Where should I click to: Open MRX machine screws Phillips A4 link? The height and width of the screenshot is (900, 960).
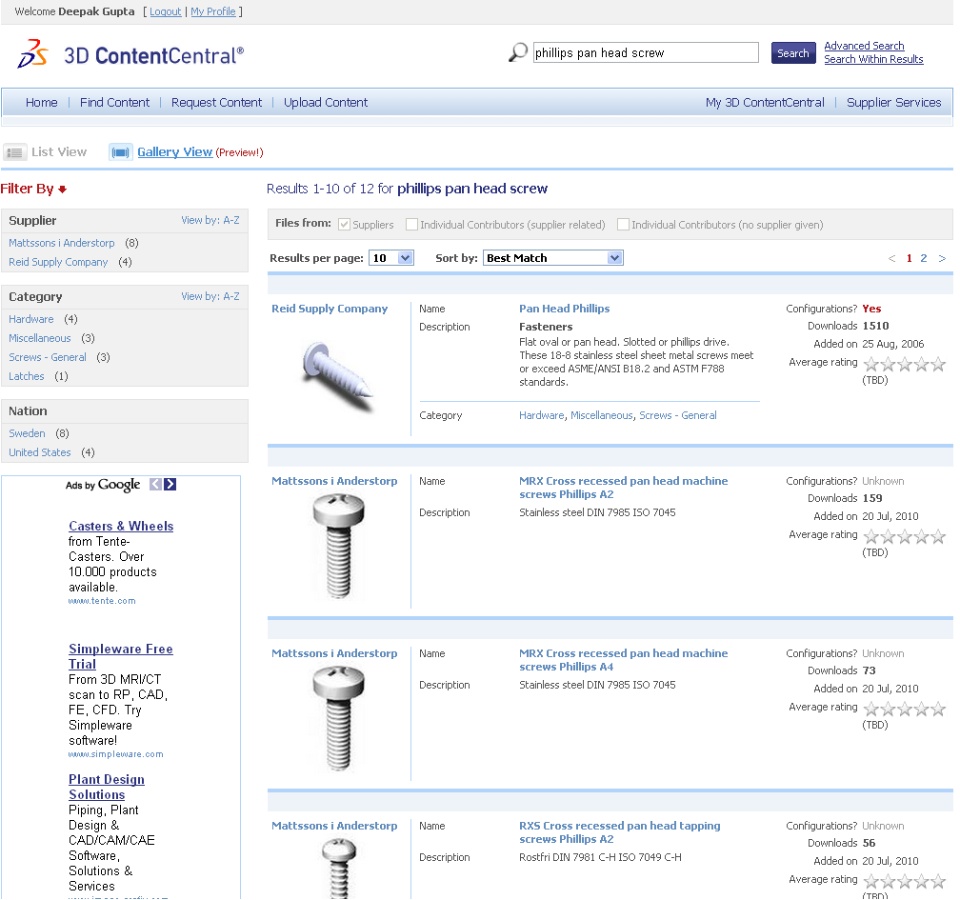pyautogui.click(x=623, y=660)
